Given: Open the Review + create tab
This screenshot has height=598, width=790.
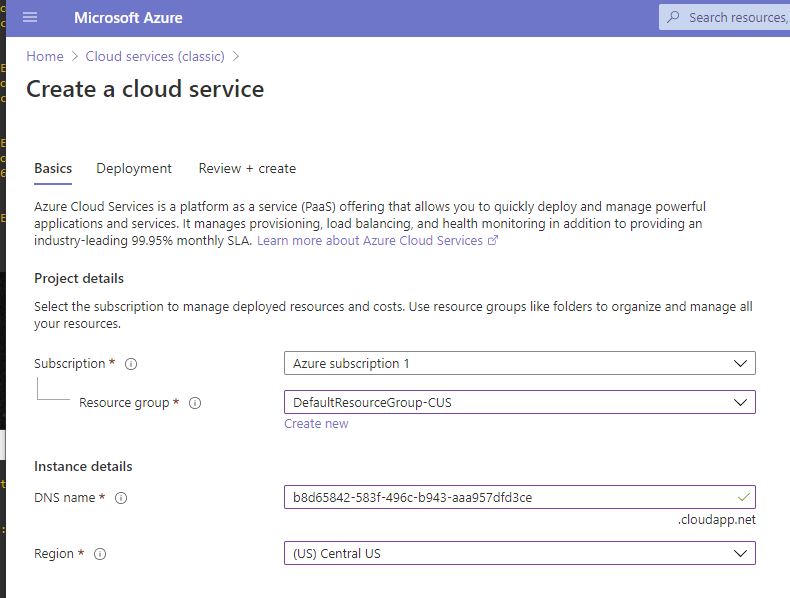Looking at the screenshot, I should pos(247,169).
